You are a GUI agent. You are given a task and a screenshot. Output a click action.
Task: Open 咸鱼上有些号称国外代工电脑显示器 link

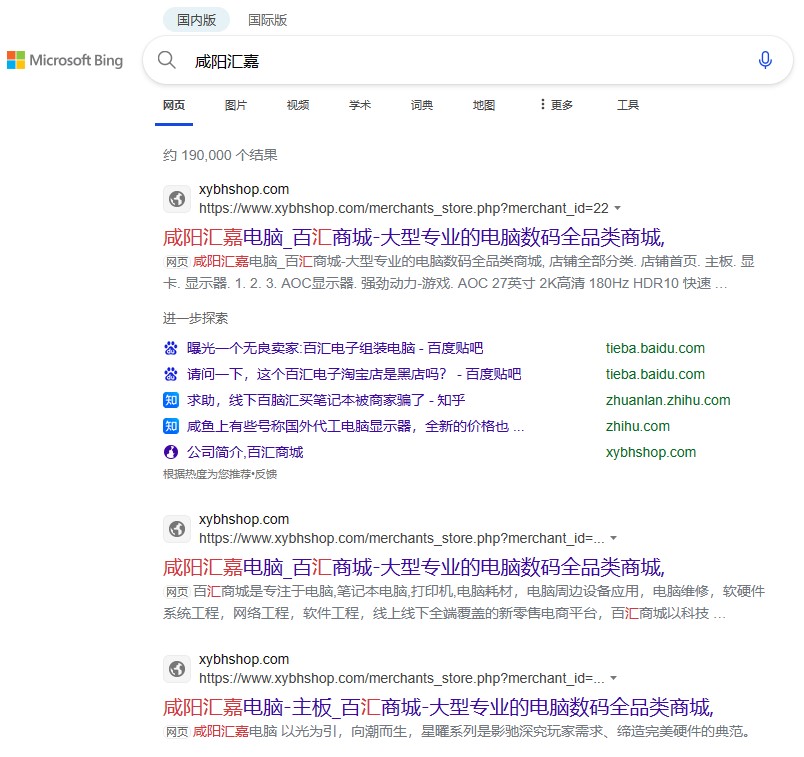355,426
